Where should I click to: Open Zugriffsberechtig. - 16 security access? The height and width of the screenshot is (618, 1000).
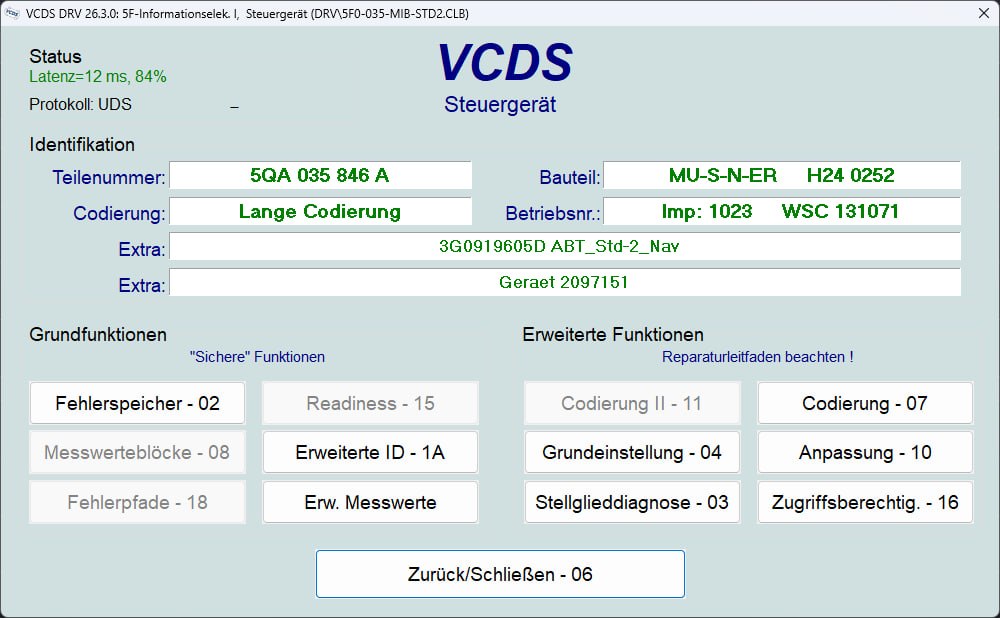pos(865,502)
